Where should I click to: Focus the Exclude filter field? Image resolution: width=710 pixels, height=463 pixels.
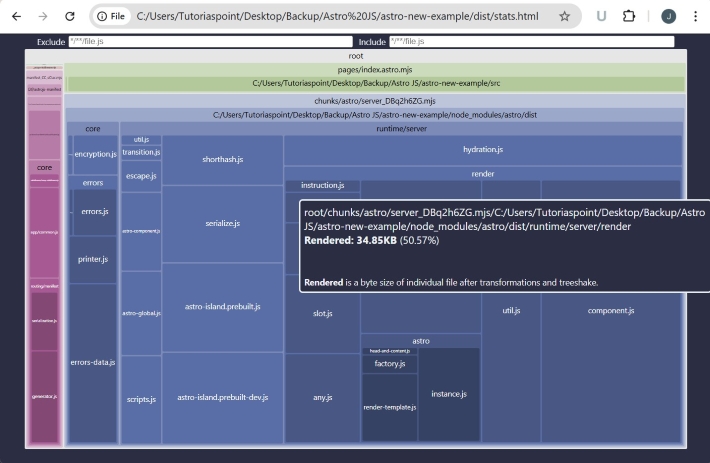[x=211, y=42]
